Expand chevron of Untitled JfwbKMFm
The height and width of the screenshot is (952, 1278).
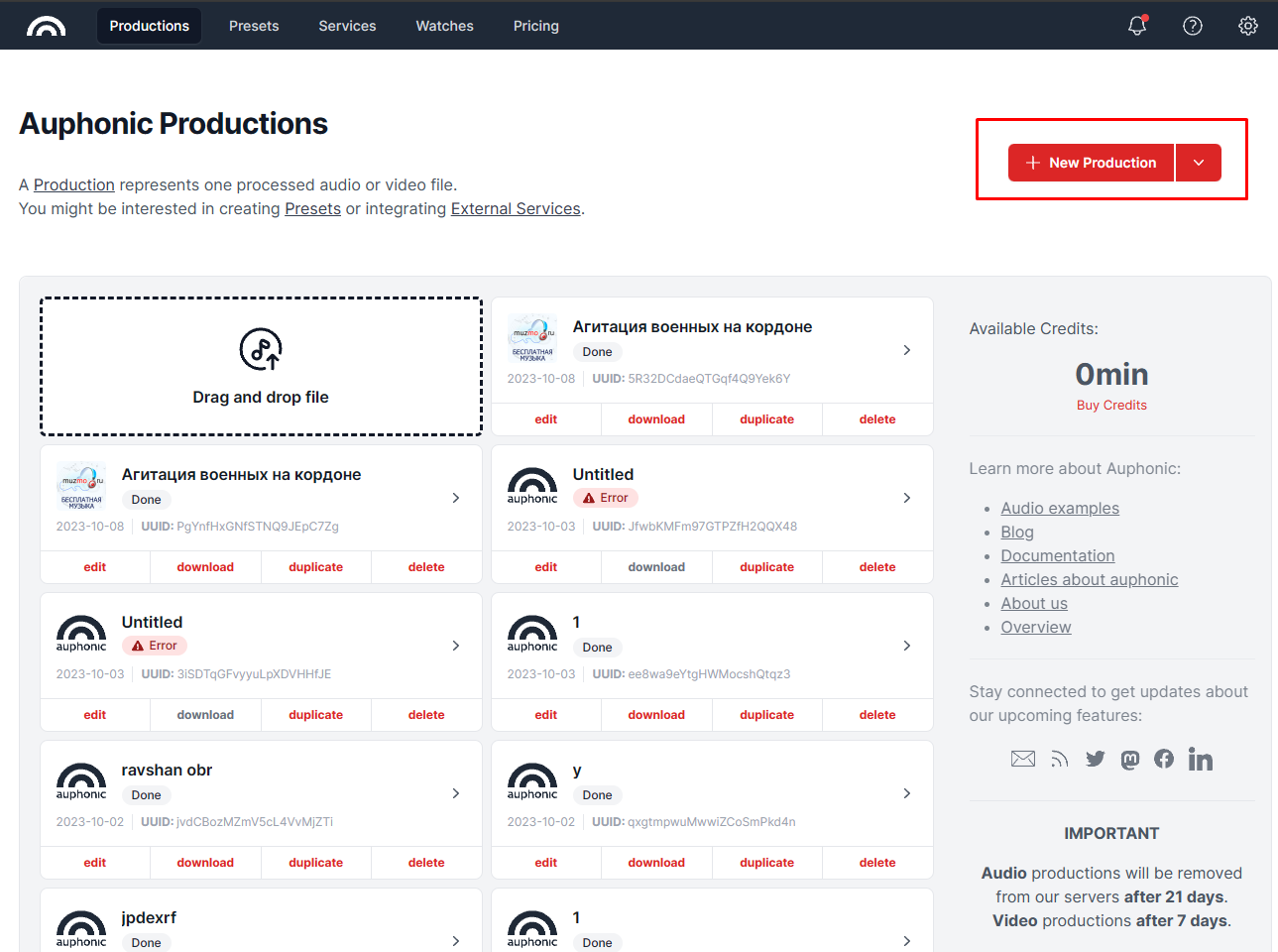click(x=907, y=498)
